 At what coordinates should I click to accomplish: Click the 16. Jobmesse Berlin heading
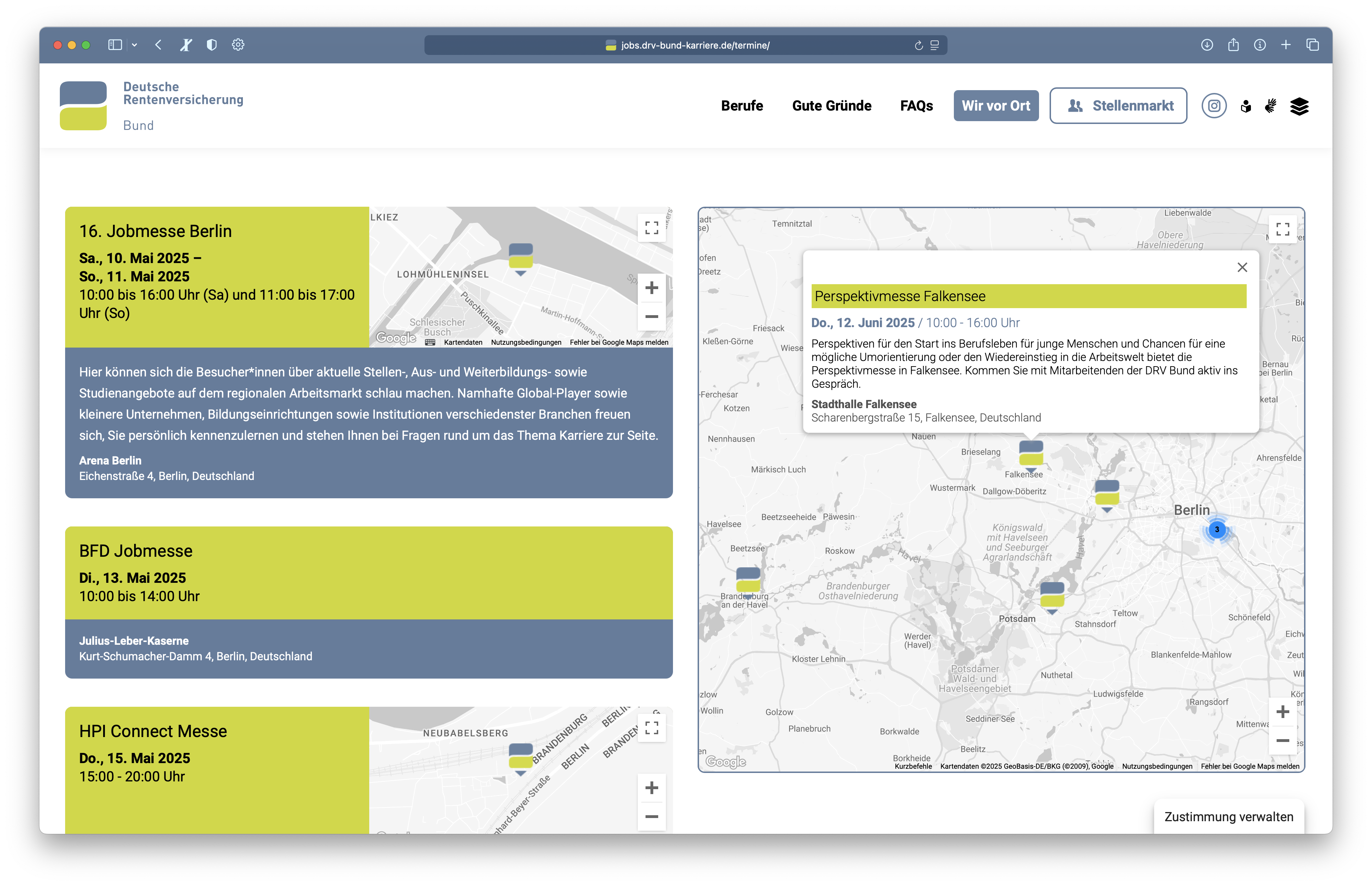coord(155,231)
